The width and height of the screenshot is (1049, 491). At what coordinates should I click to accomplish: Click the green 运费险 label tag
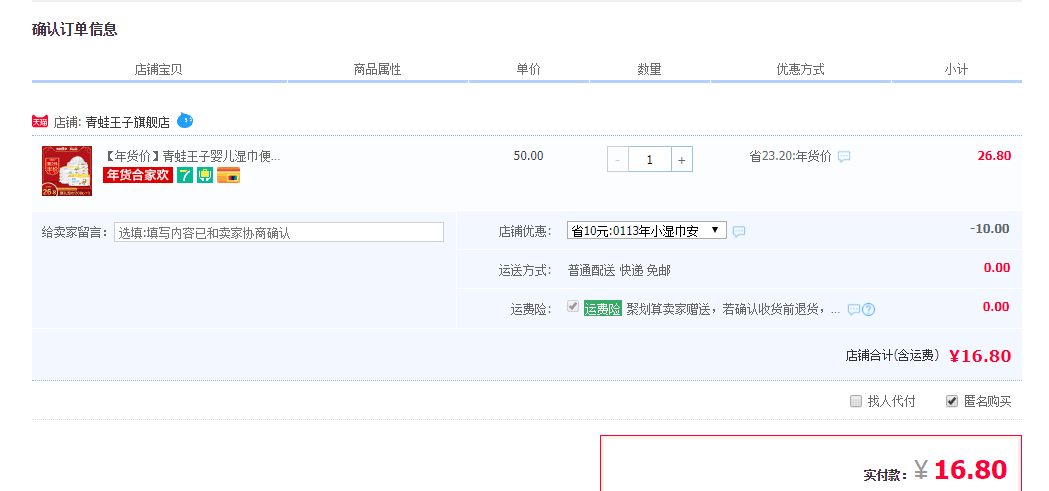pos(603,308)
